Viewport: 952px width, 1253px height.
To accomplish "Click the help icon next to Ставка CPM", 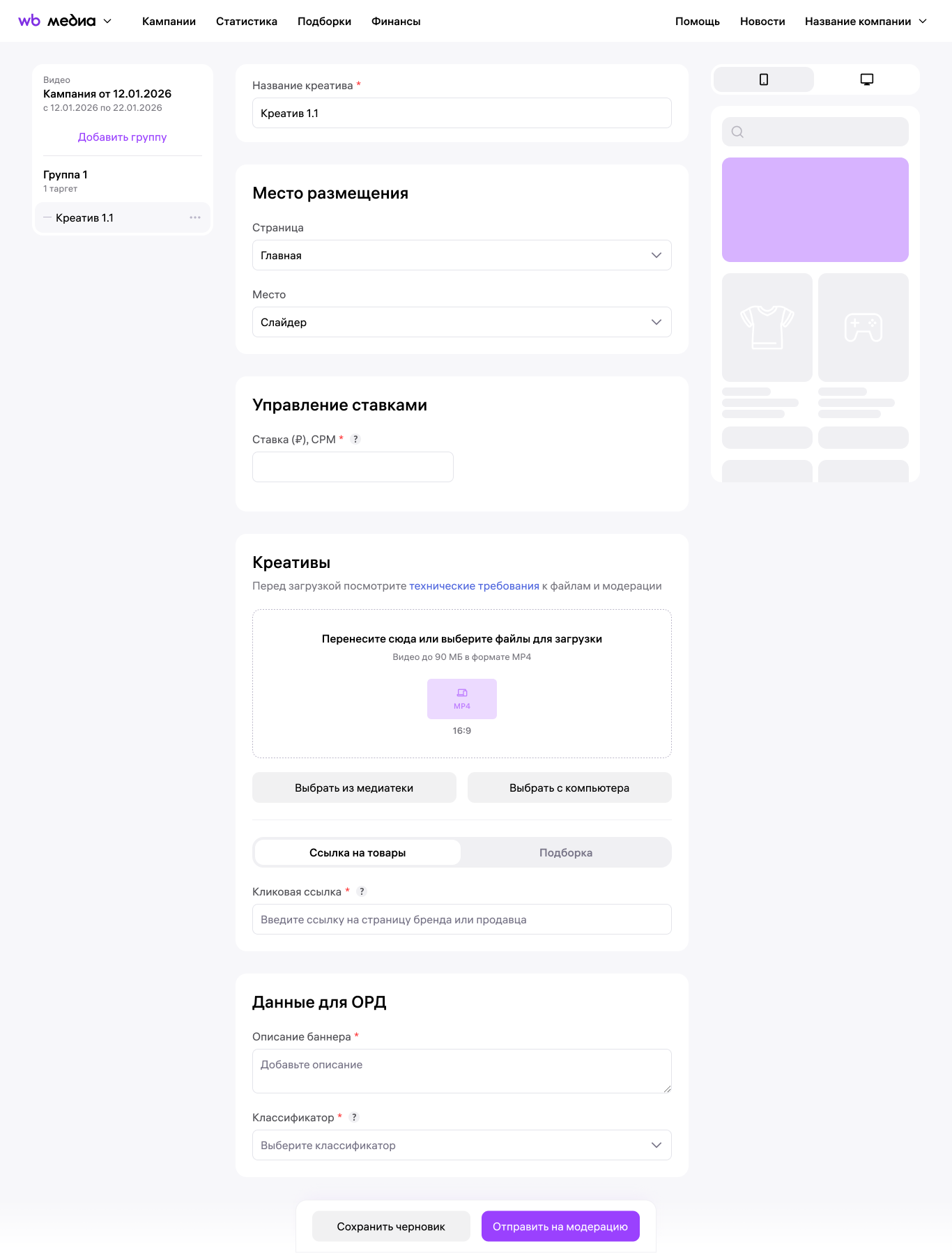I will [355, 439].
